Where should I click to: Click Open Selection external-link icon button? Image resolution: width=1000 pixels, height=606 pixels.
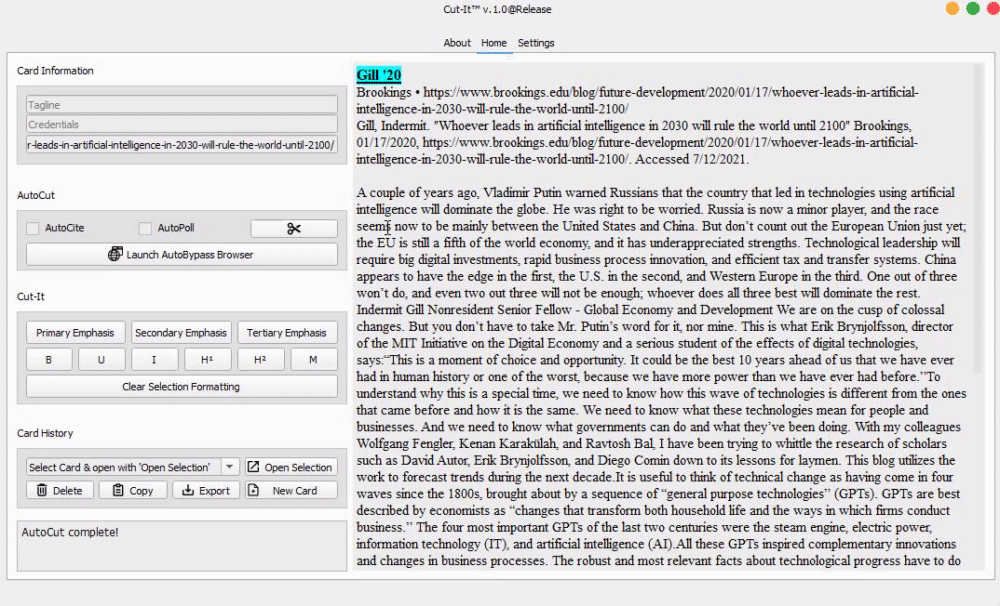click(290, 467)
